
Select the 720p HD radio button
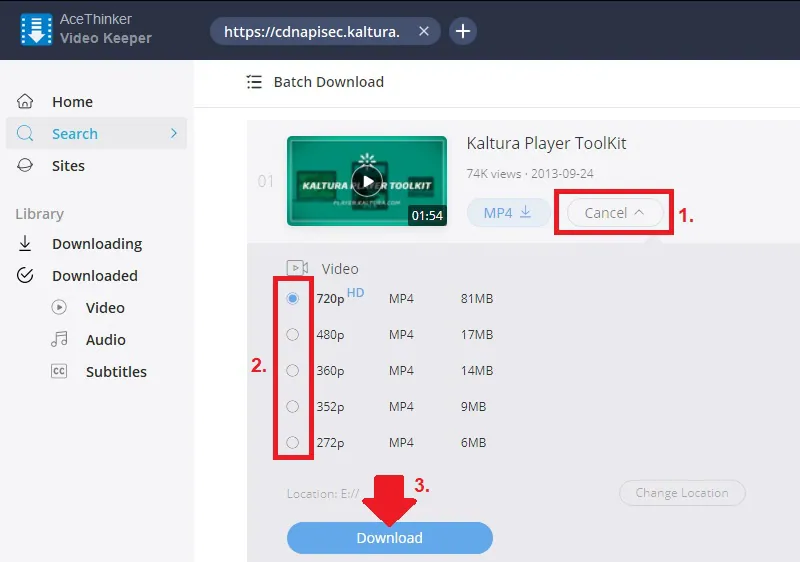point(292,298)
